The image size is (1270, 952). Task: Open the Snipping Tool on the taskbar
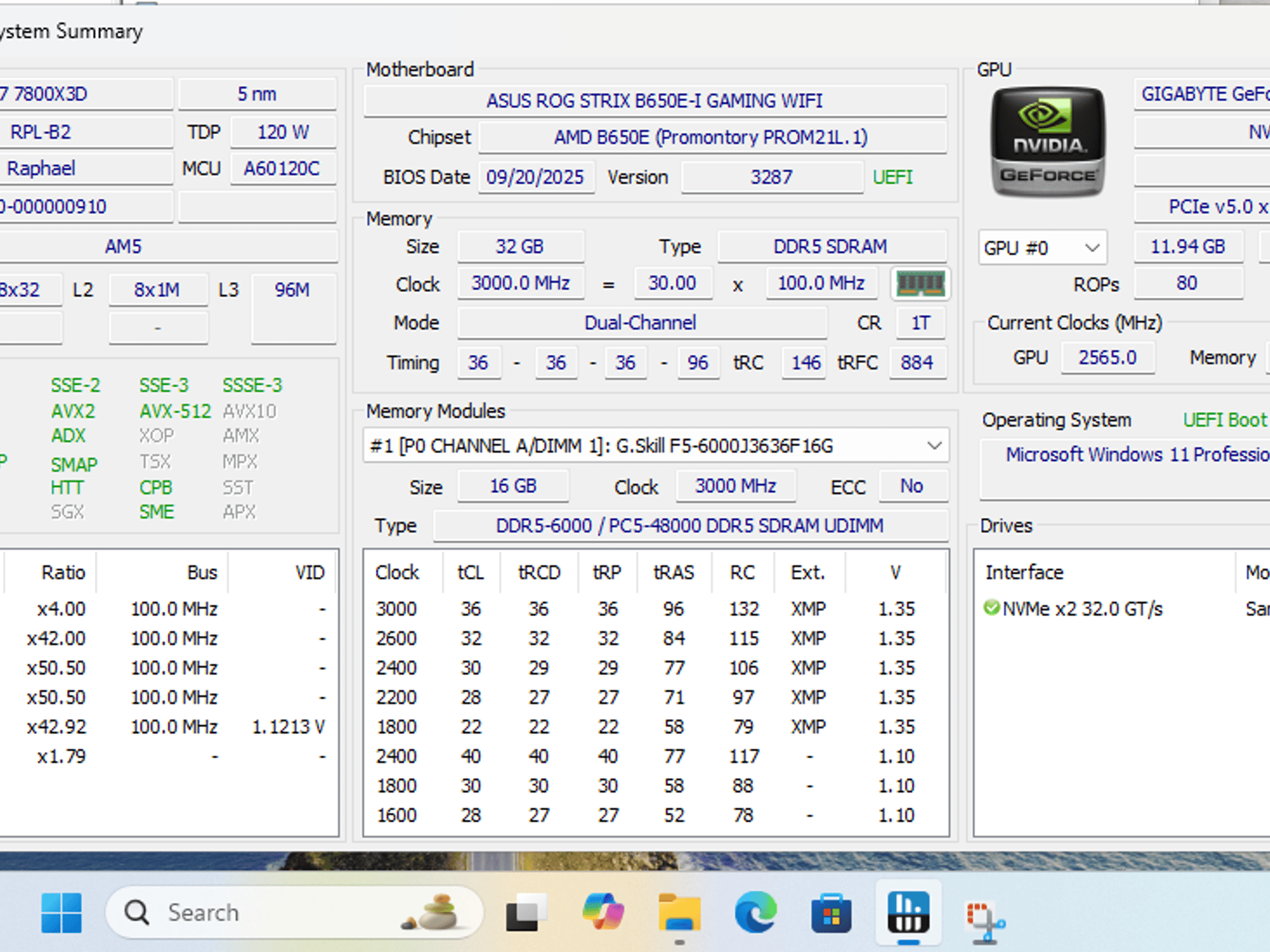[985, 916]
